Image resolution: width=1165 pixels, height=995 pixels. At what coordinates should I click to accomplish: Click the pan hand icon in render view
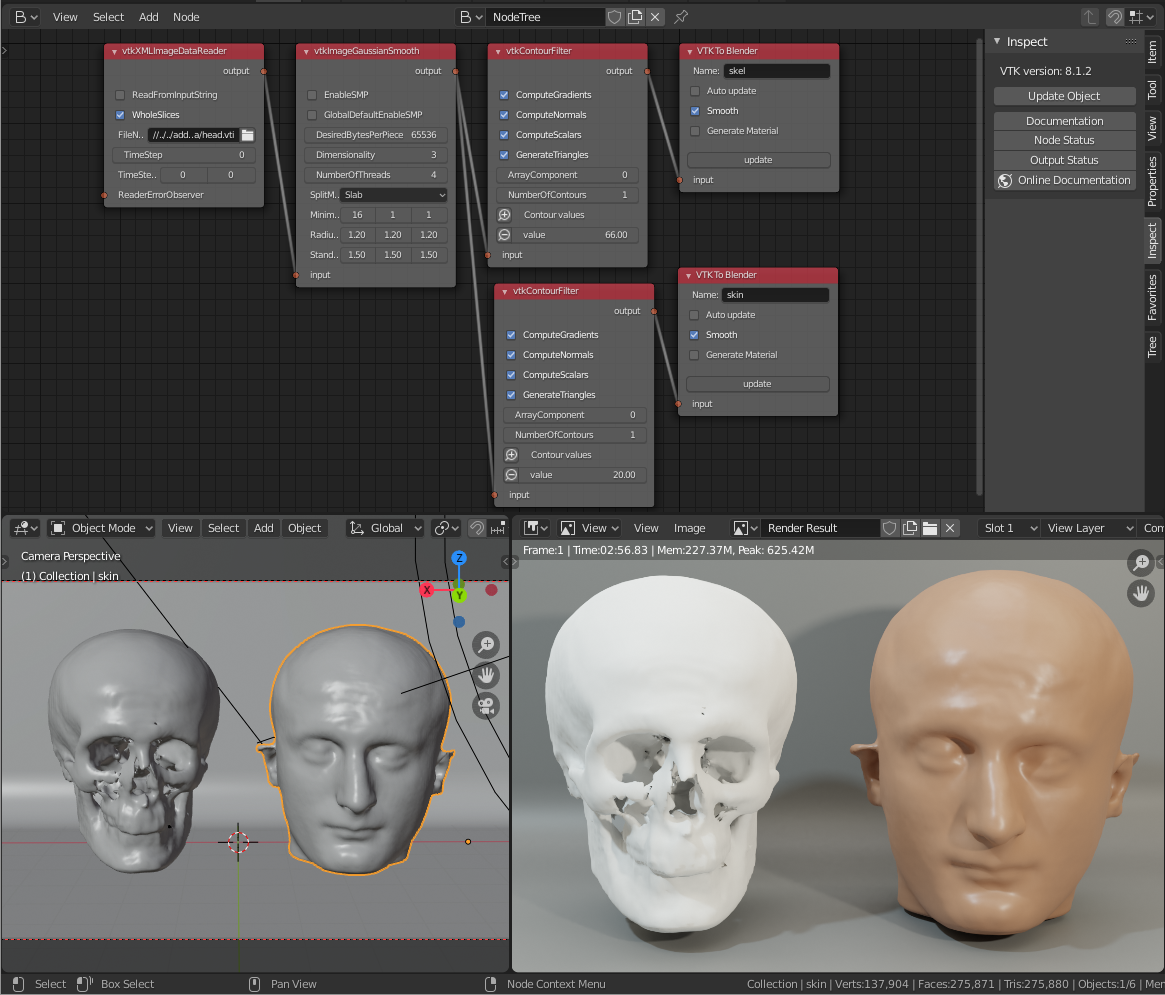click(x=1140, y=593)
